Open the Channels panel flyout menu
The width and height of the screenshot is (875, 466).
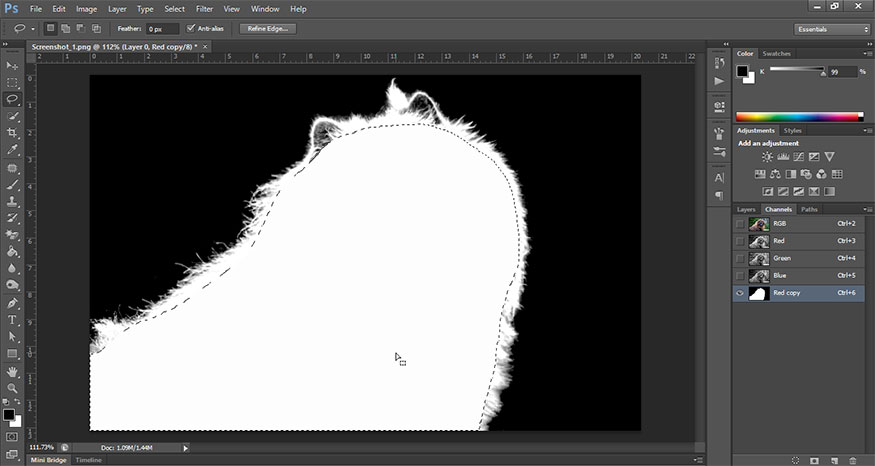click(868, 209)
